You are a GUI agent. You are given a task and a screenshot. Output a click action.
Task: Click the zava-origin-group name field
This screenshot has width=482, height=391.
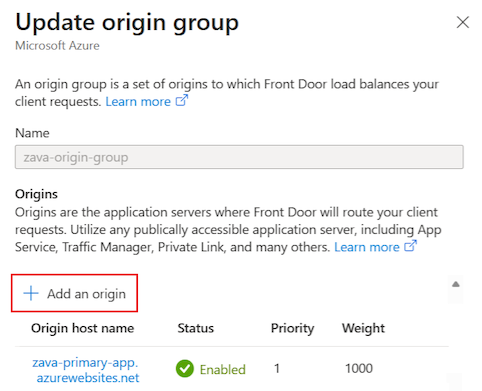pos(239,157)
